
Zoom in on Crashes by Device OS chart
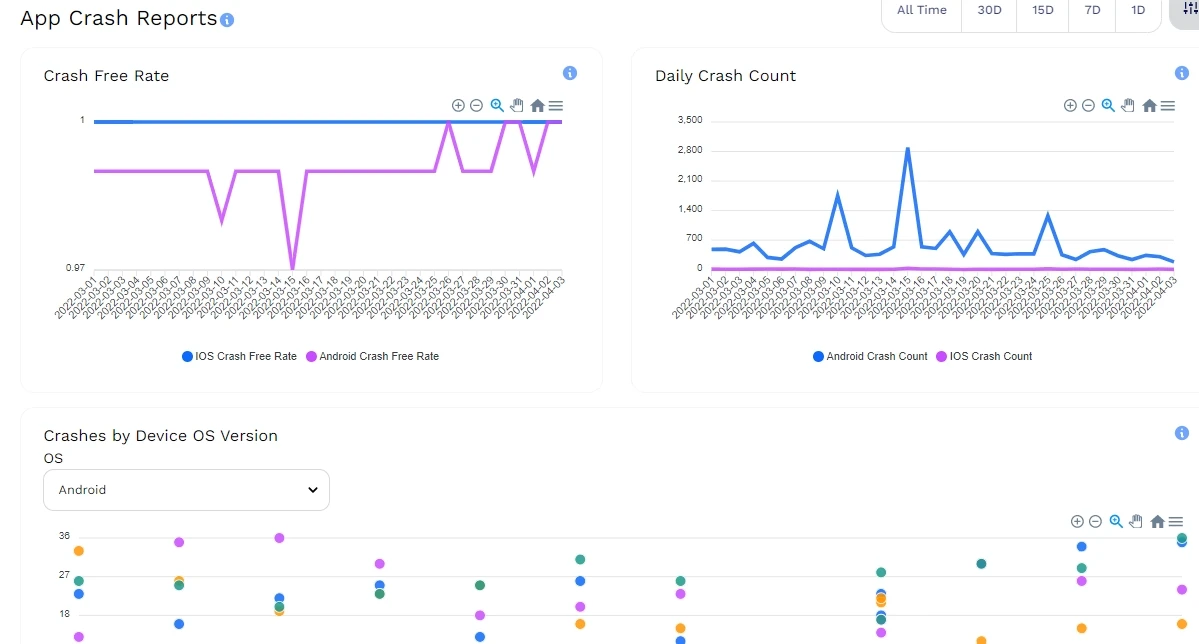pos(1077,522)
